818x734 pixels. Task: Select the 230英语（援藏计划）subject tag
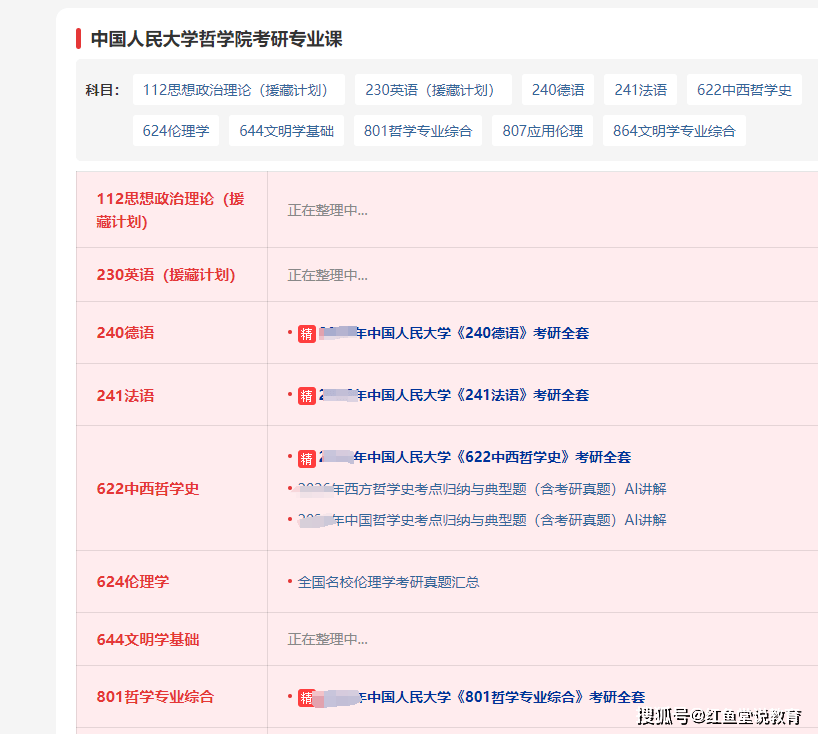(433, 90)
